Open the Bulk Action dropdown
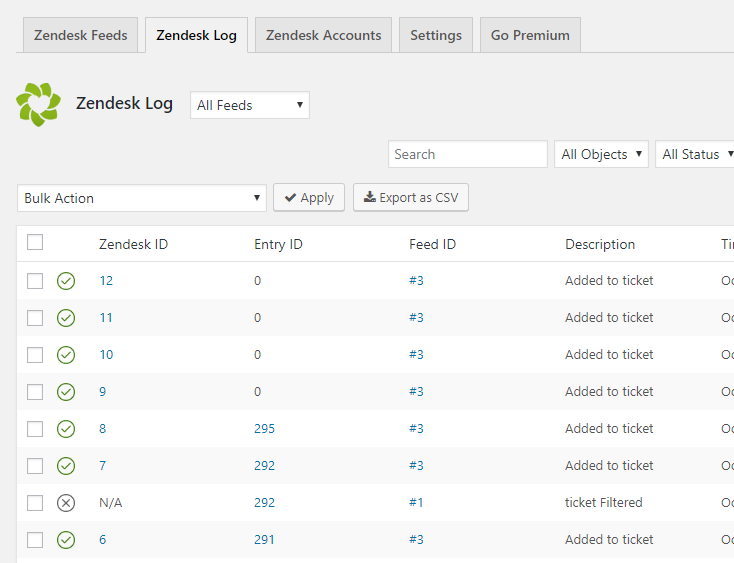 (142, 198)
